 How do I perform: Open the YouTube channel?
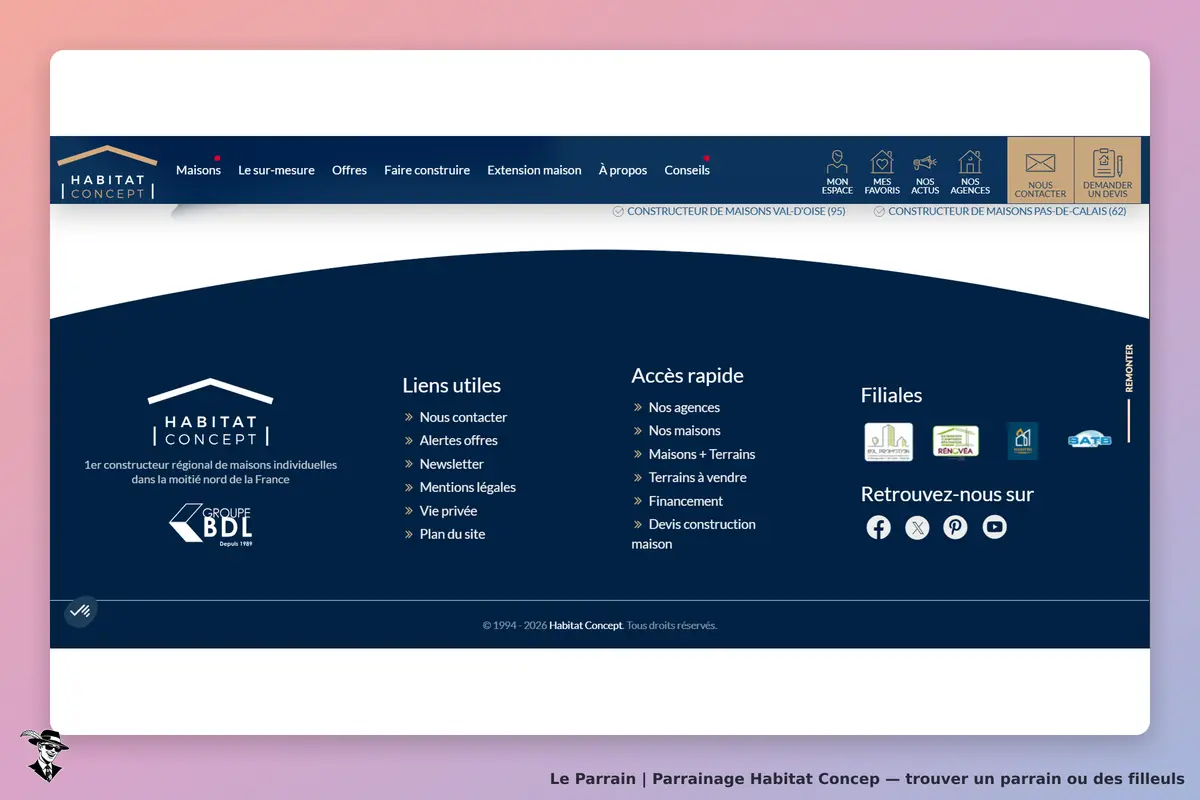click(x=994, y=527)
